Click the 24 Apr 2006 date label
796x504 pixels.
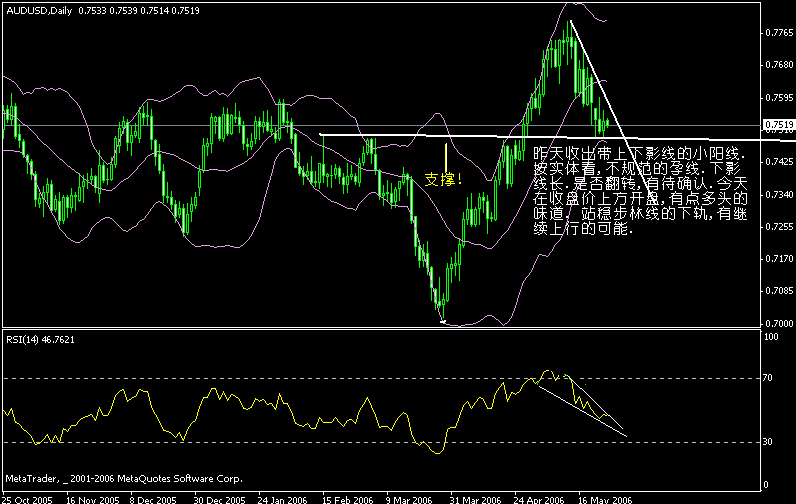(539, 500)
